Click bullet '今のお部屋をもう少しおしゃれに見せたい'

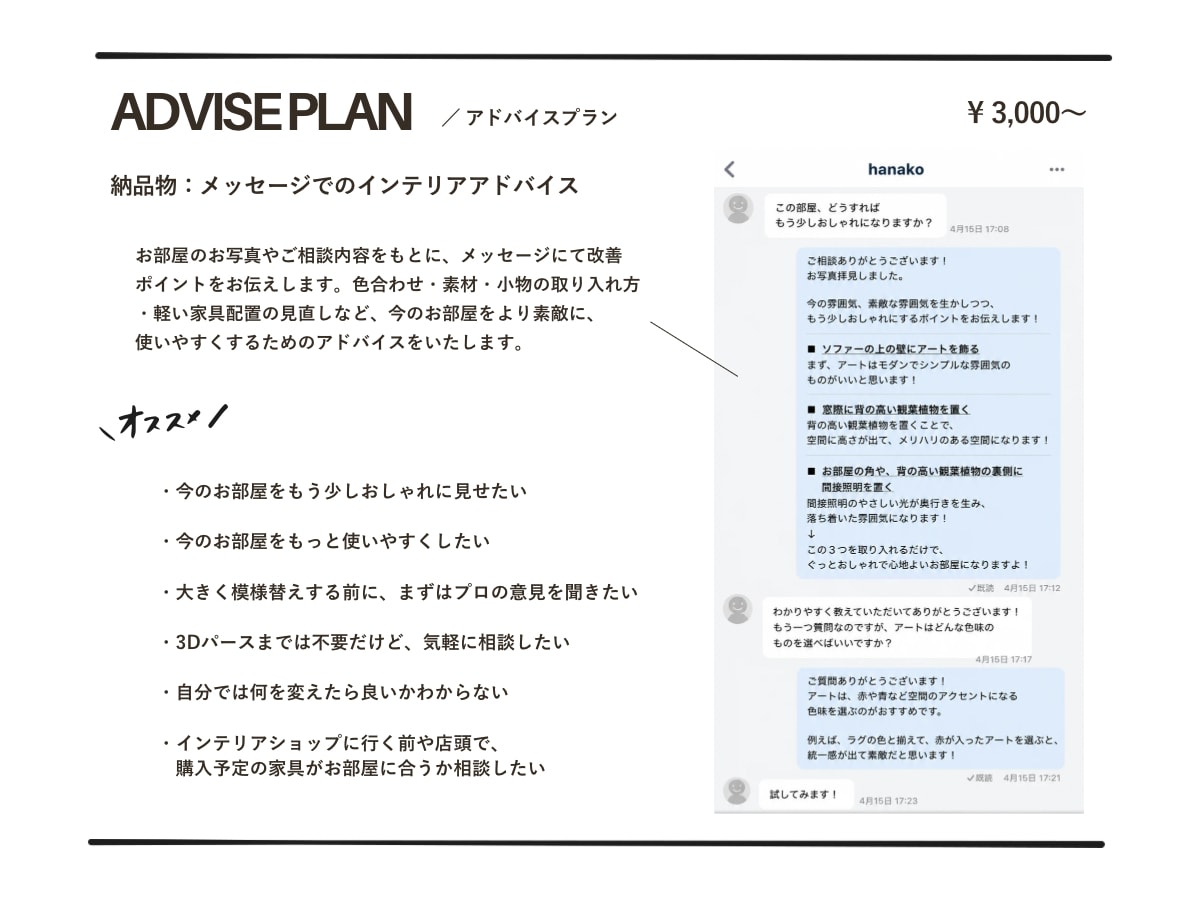[343, 491]
